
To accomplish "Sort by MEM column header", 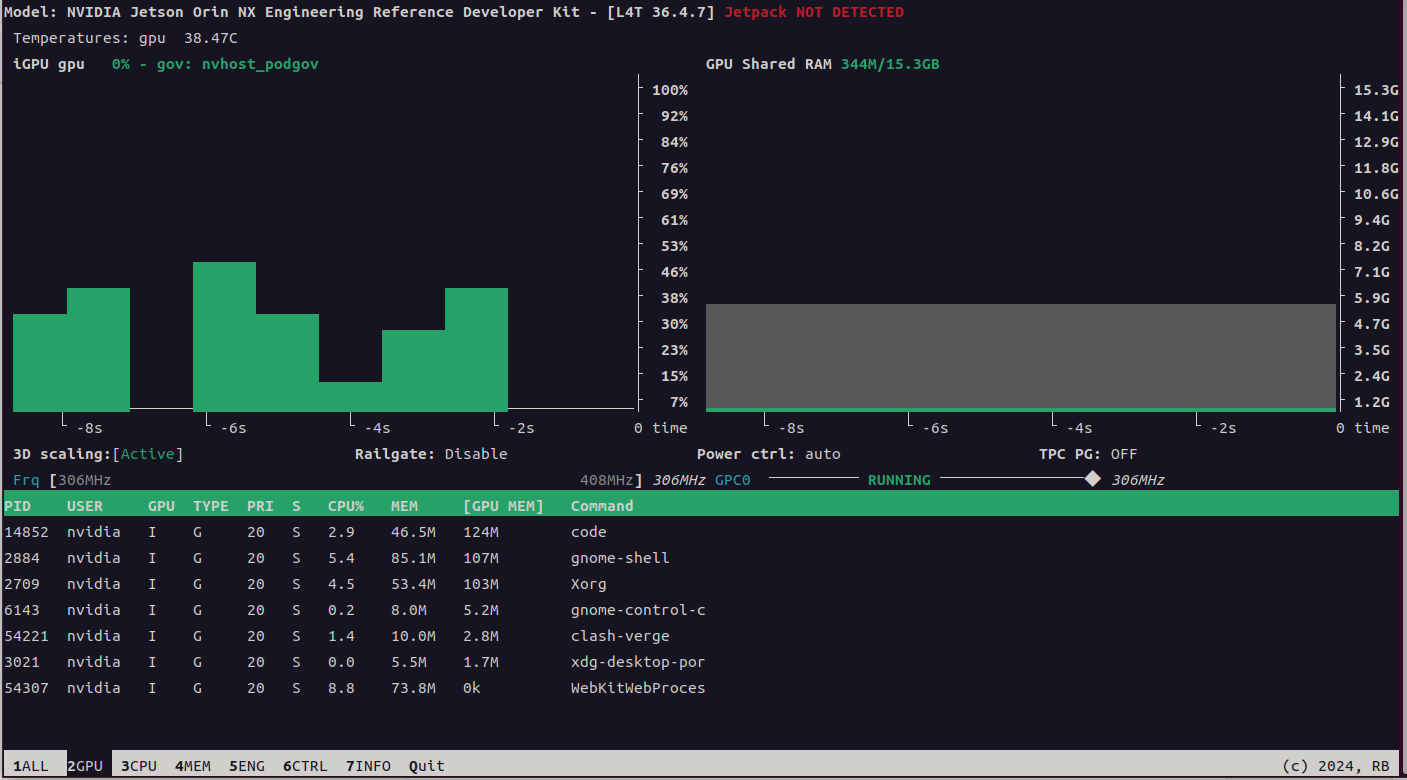I will pyautogui.click(x=404, y=506).
